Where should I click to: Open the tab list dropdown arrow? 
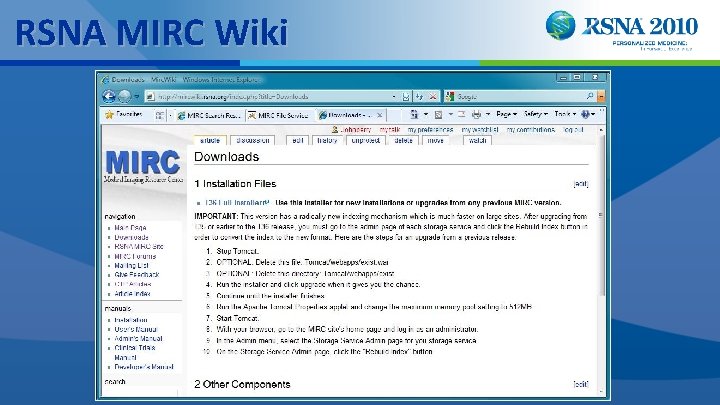tap(170, 115)
